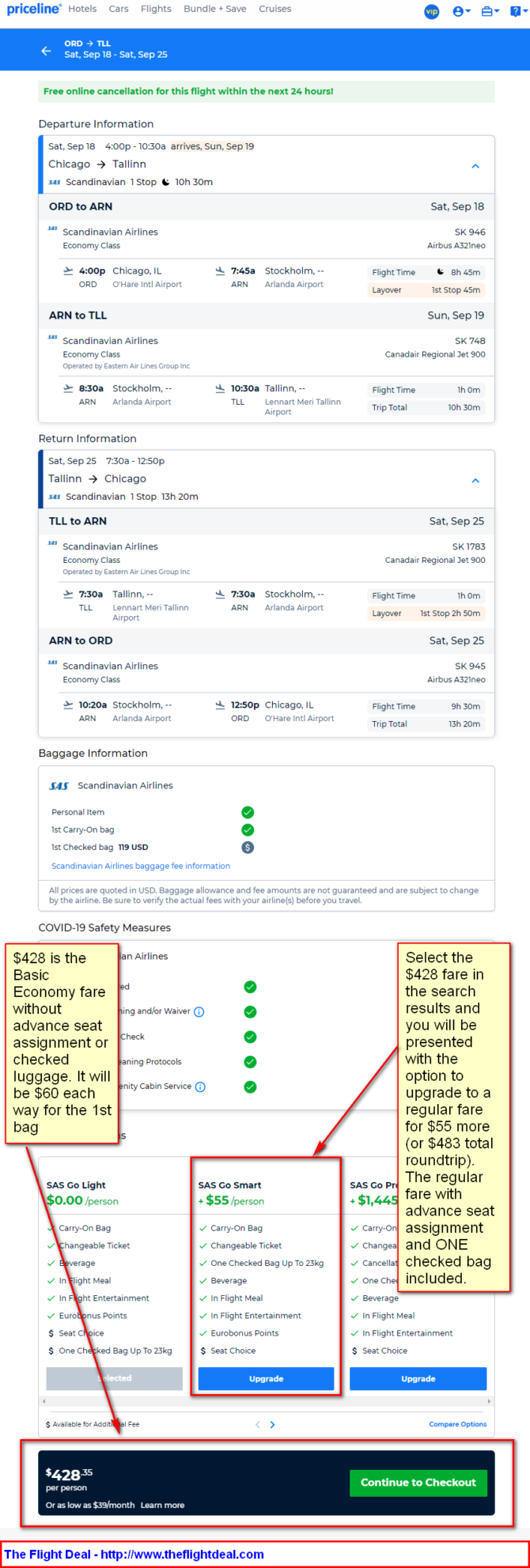The width and height of the screenshot is (530, 1568).
Task: Click next arrow in fare options carousel
Action: coord(273,1424)
